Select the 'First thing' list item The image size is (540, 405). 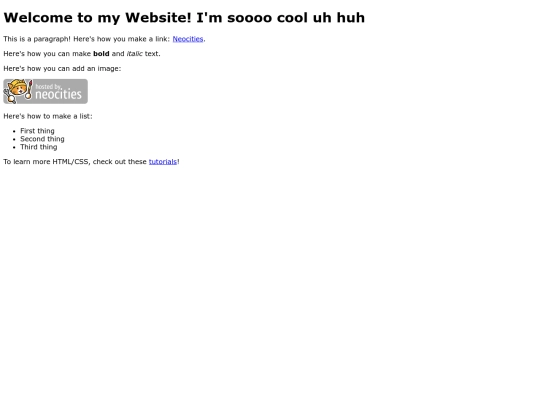tap(37, 131)
